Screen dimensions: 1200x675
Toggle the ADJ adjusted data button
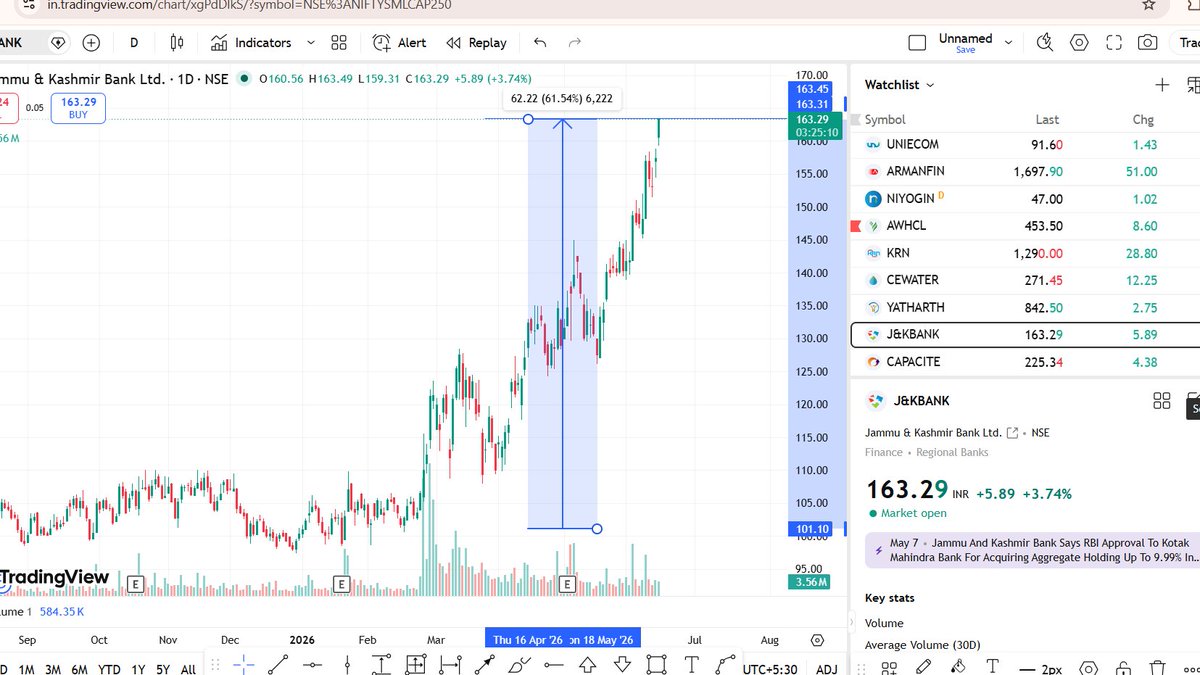point(827,669)
